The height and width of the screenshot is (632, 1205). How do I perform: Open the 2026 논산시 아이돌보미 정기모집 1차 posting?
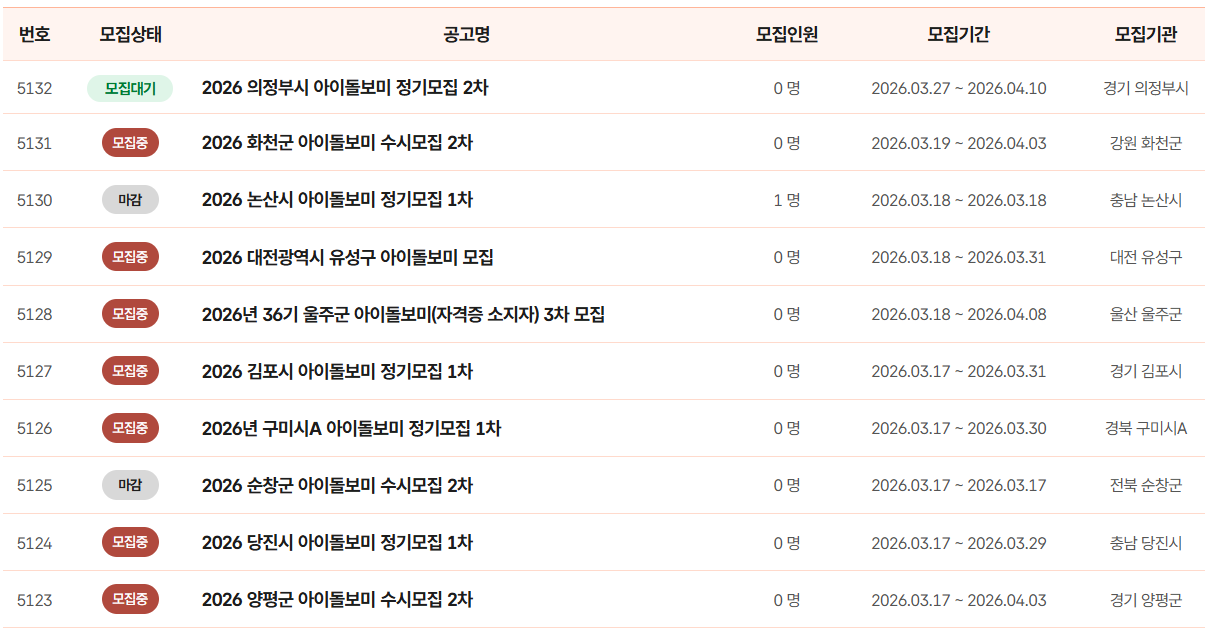click(337, 200)
